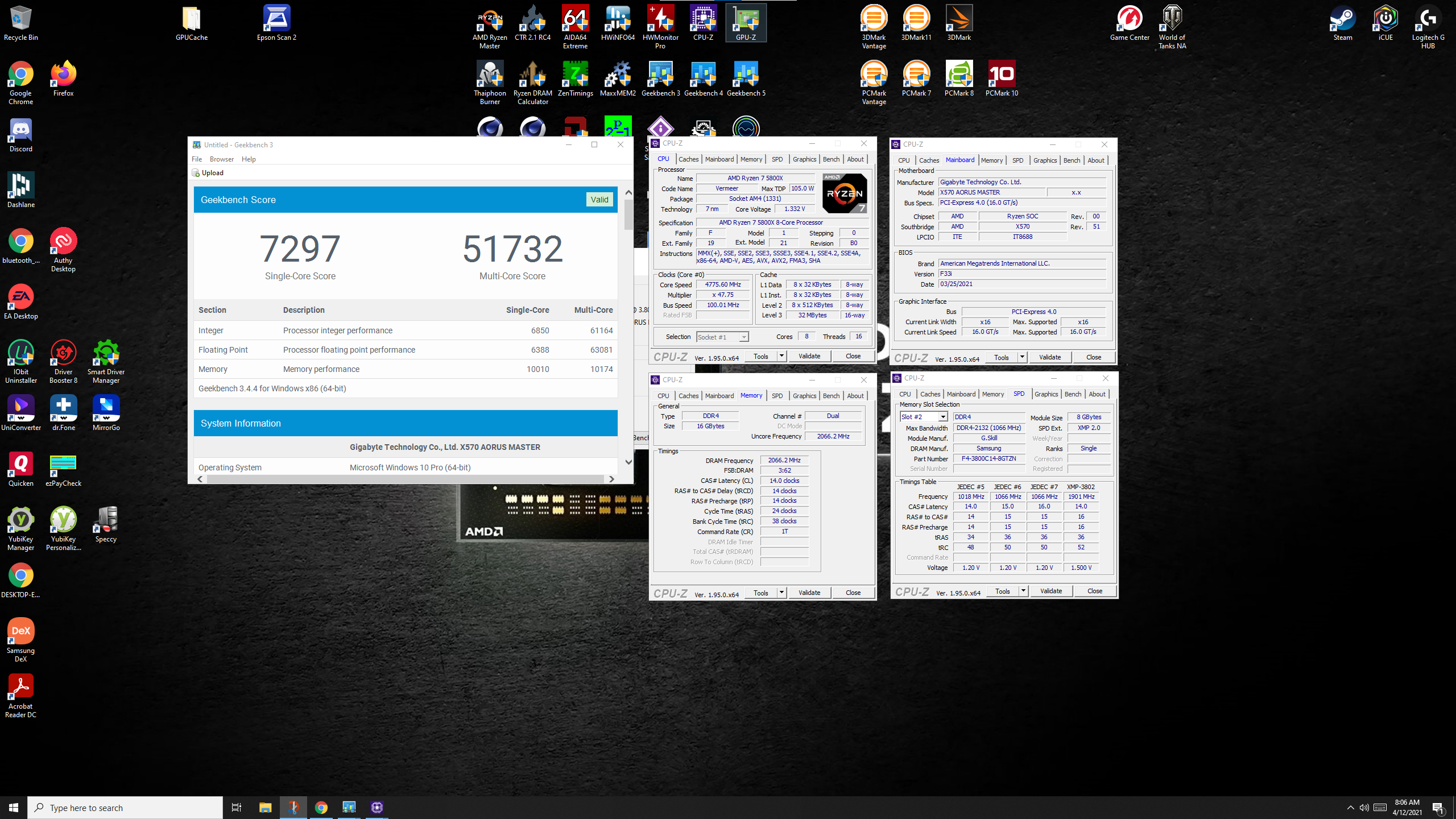Image resolution: width=1456 pixels, height=819 pixels.
Task: Click Geekbench horizontal scrollbar right arrow
Action: (x=611, y=479)
